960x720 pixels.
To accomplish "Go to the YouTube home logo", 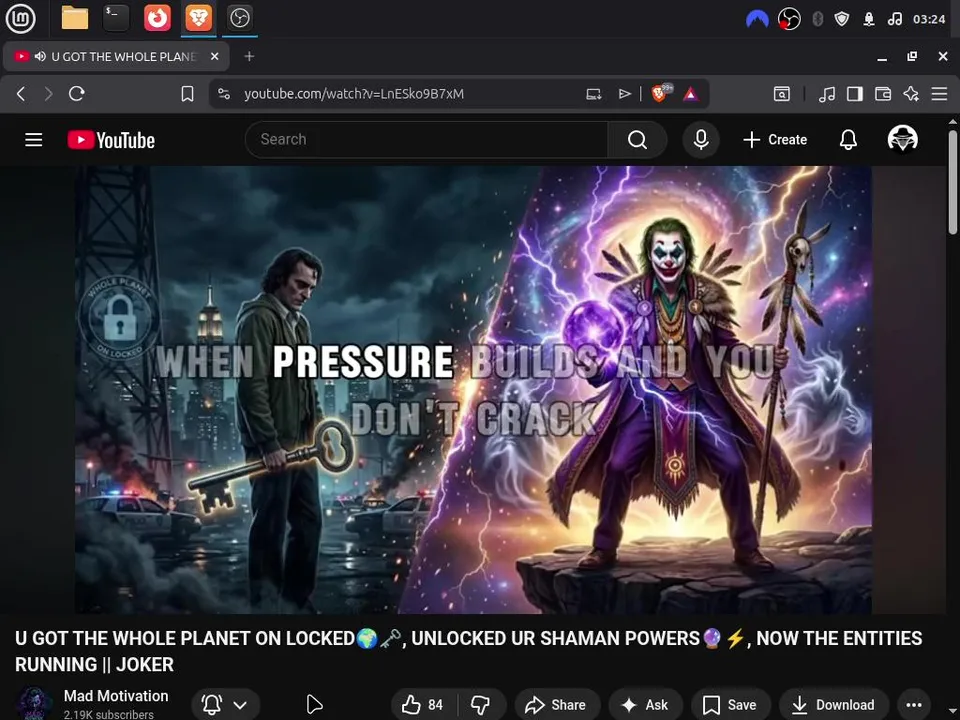I will (111, 140).
